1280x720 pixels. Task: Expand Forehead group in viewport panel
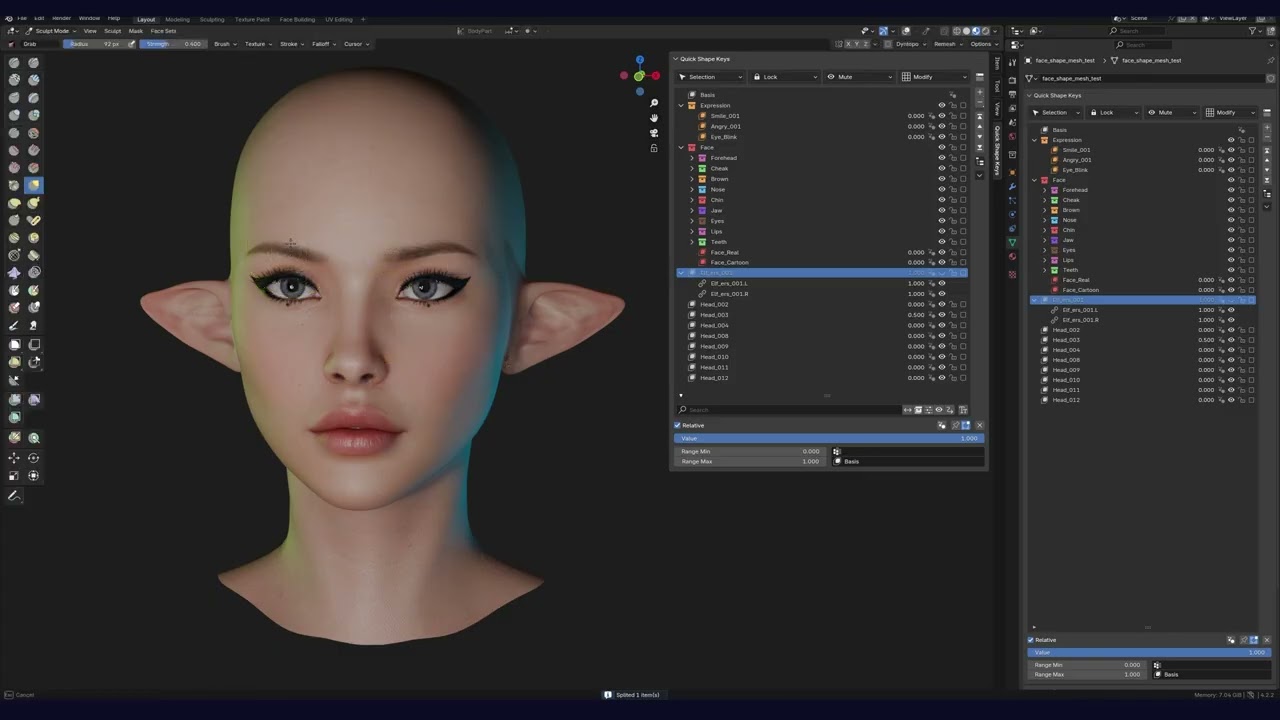(x=691, y=158)
